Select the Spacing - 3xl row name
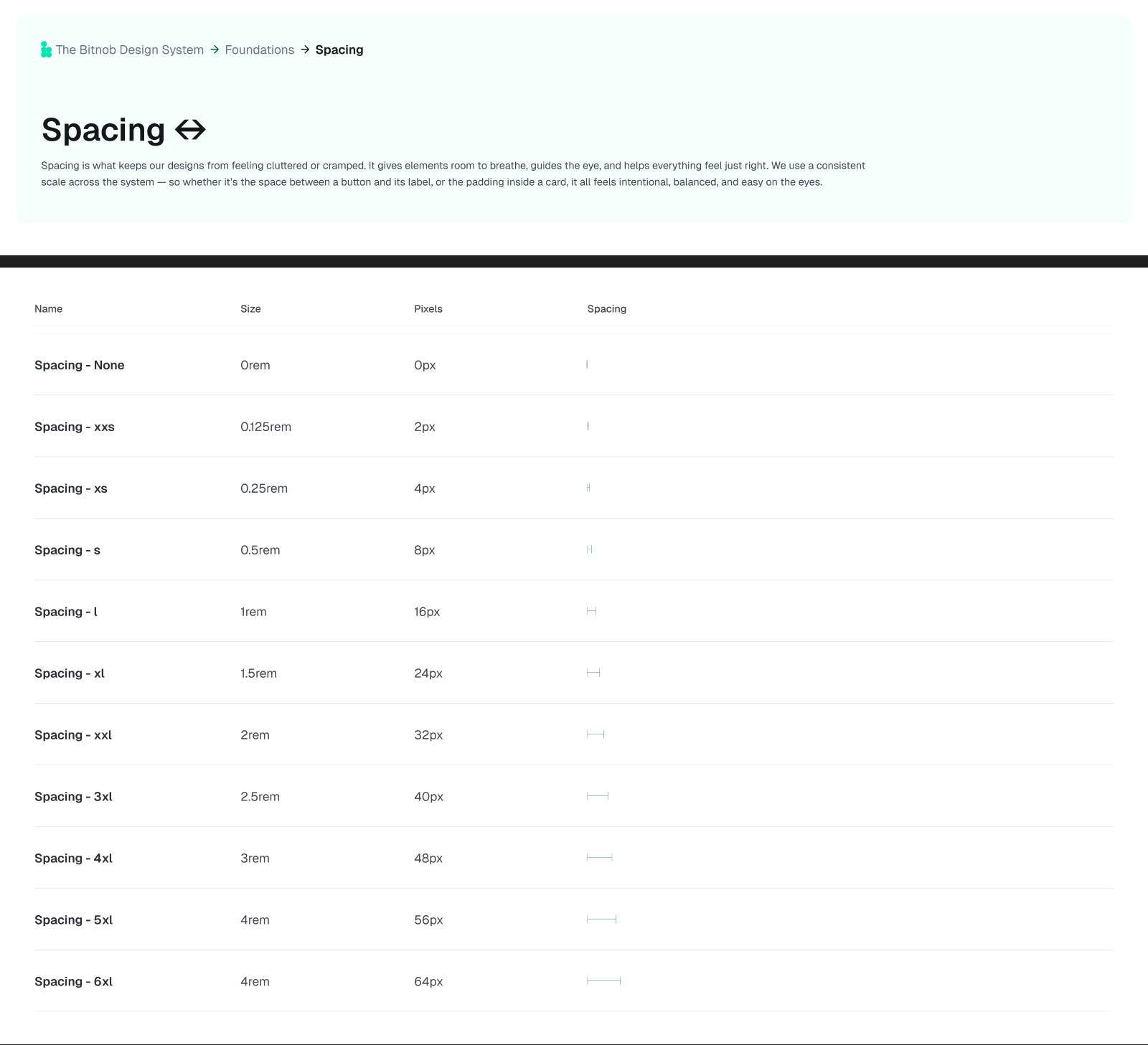This screenshot has height=1045, width=1148. tap(74, 797)
